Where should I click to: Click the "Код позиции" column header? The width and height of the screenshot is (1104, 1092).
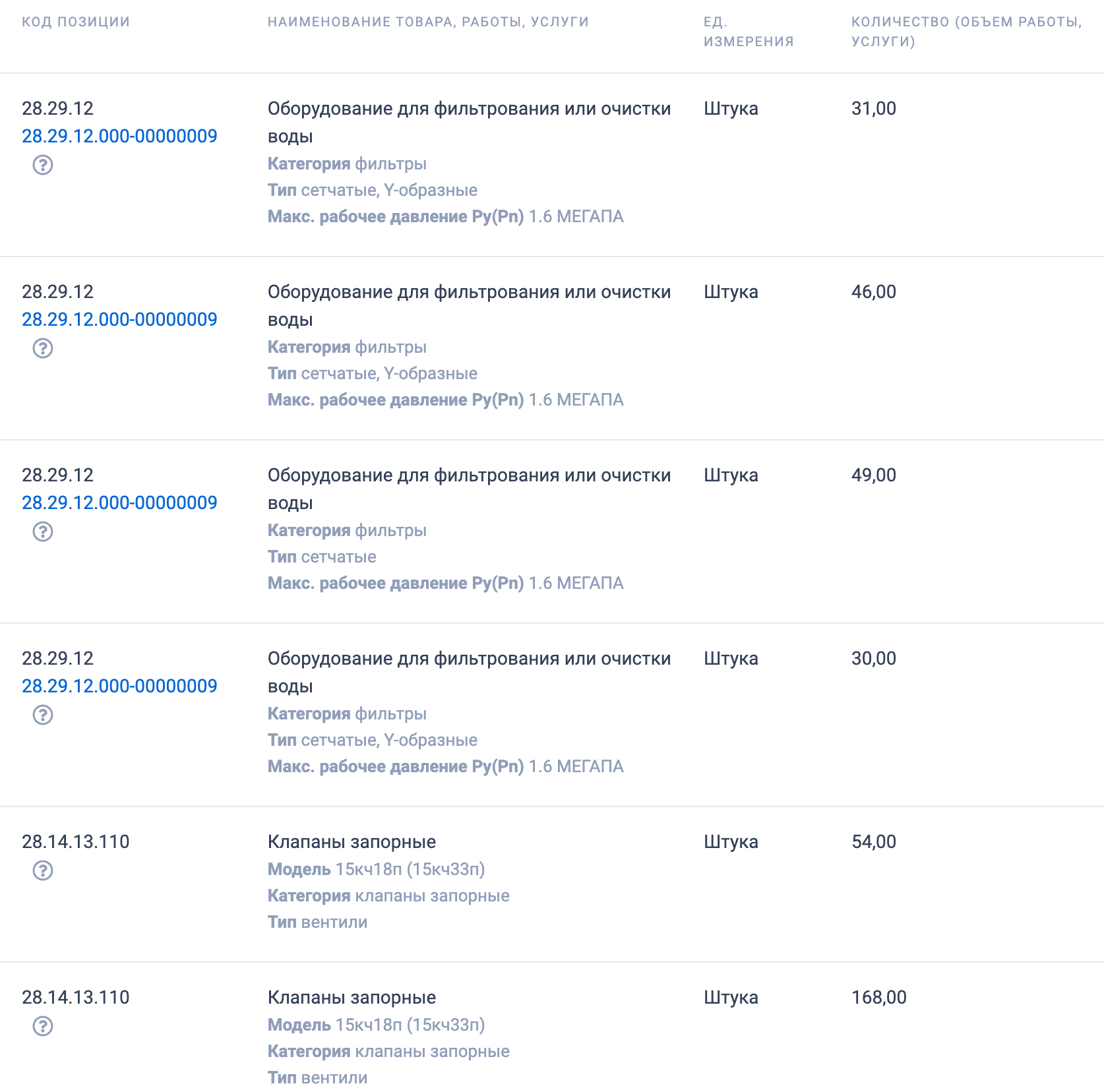[76, 22]
